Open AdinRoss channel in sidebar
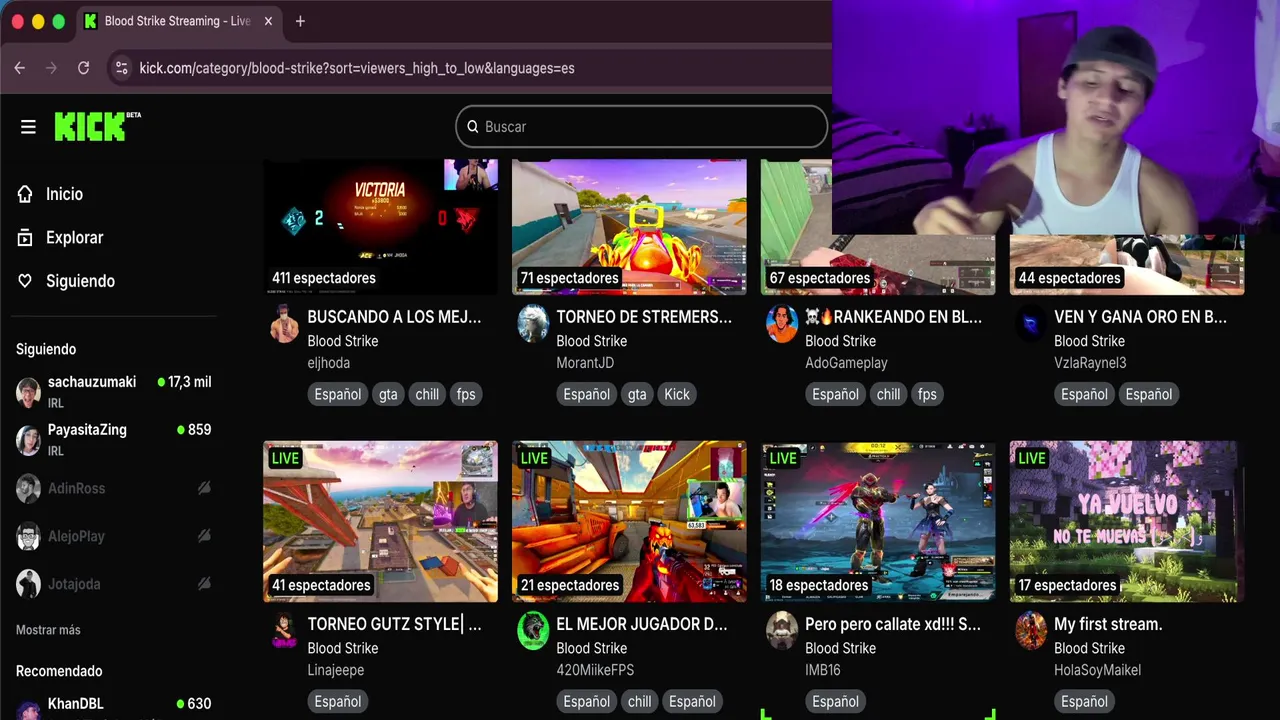The width and height of the screenshot is (1280, 720). pyautogui.click(x=113, y=488)
